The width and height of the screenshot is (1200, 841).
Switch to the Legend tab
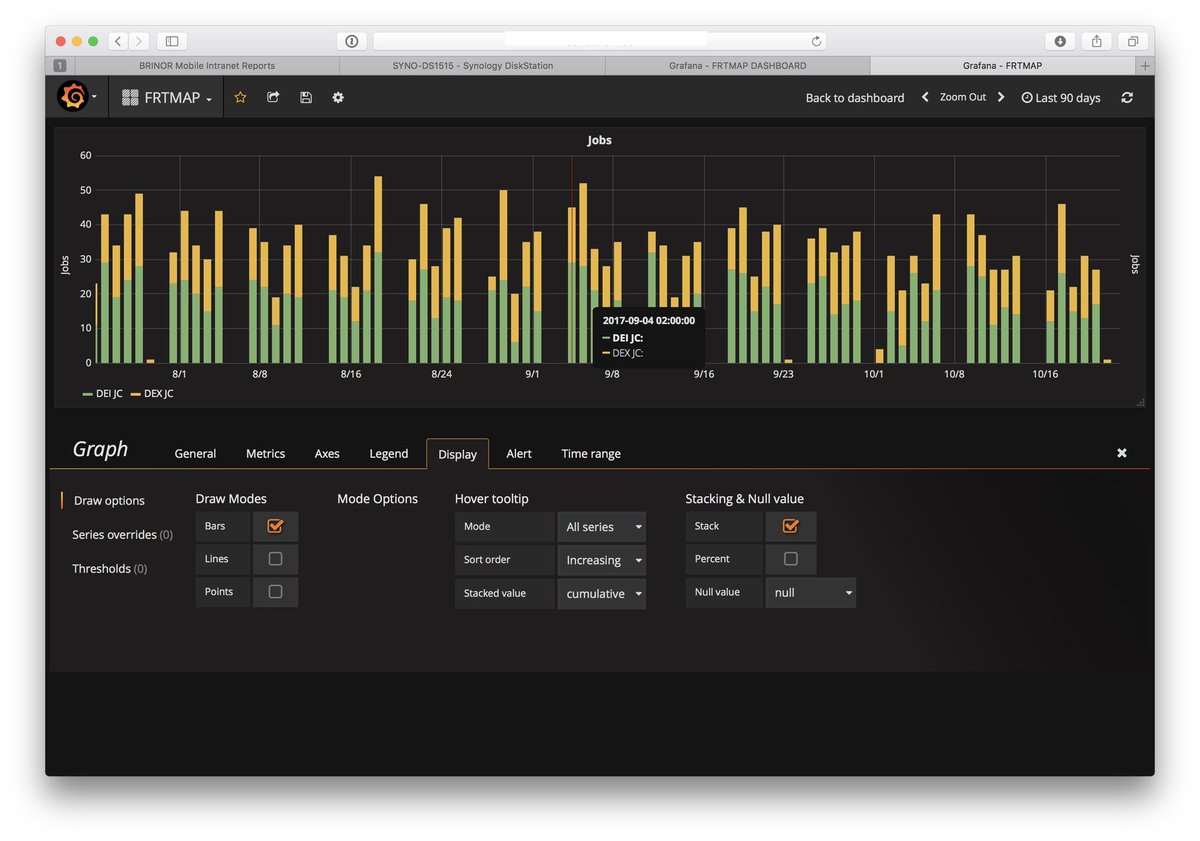pos(389,453)
